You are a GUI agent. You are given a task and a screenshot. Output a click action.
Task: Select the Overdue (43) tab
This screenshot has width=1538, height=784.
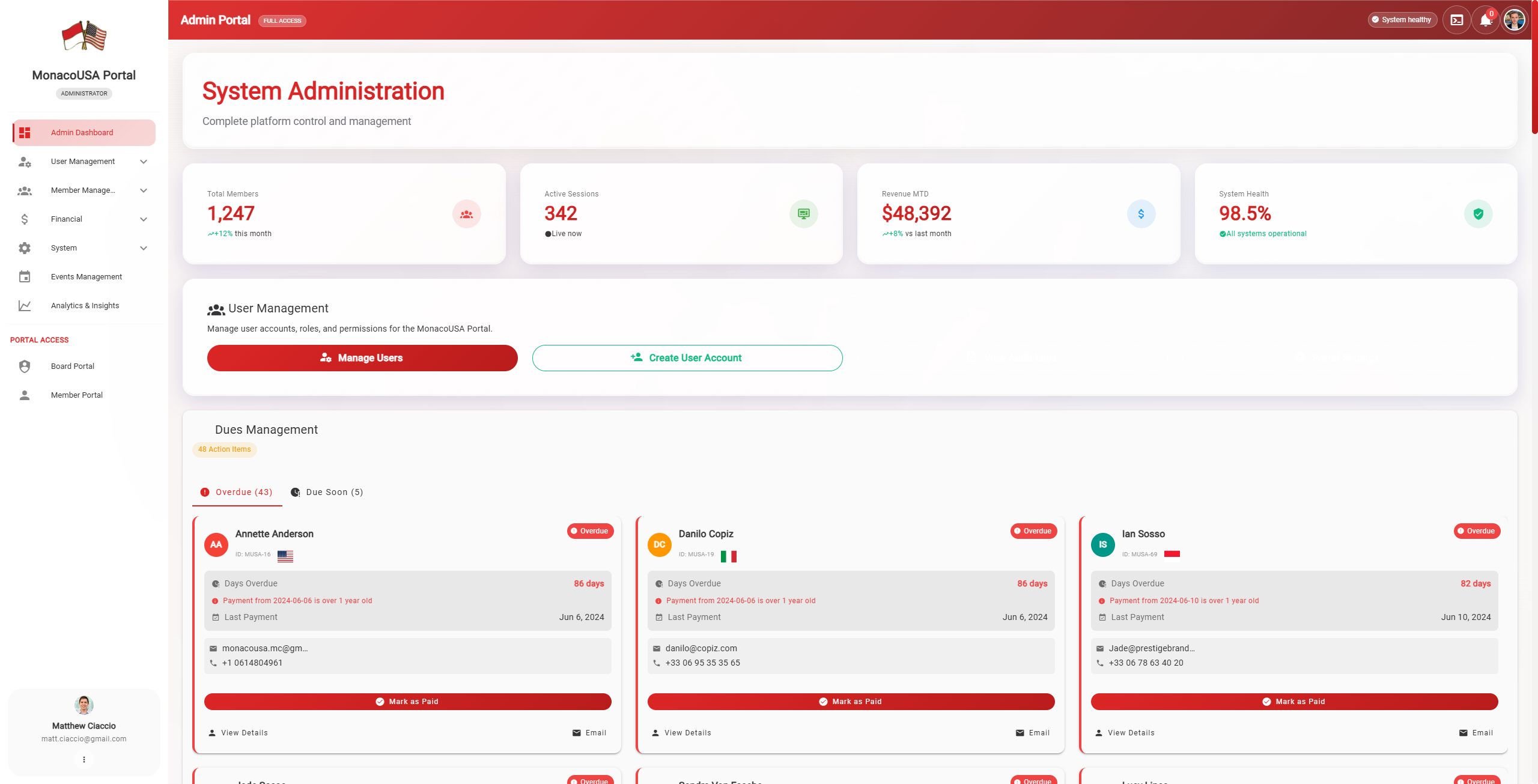pyautogui.click(x=237, y=492)
